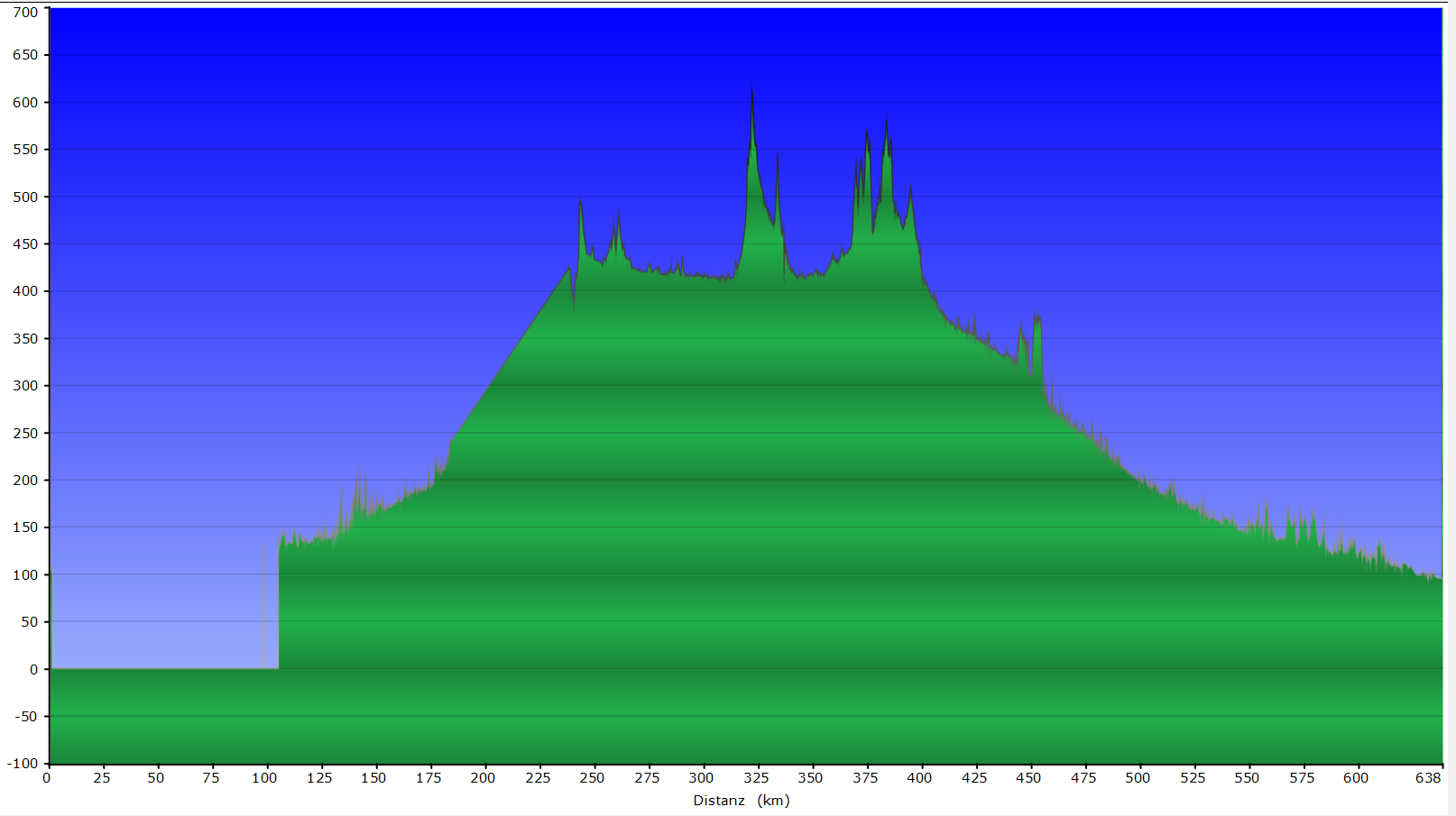Click the 550 elevation axis label
The image size is (1456, 816).
(x=25, y=150)
